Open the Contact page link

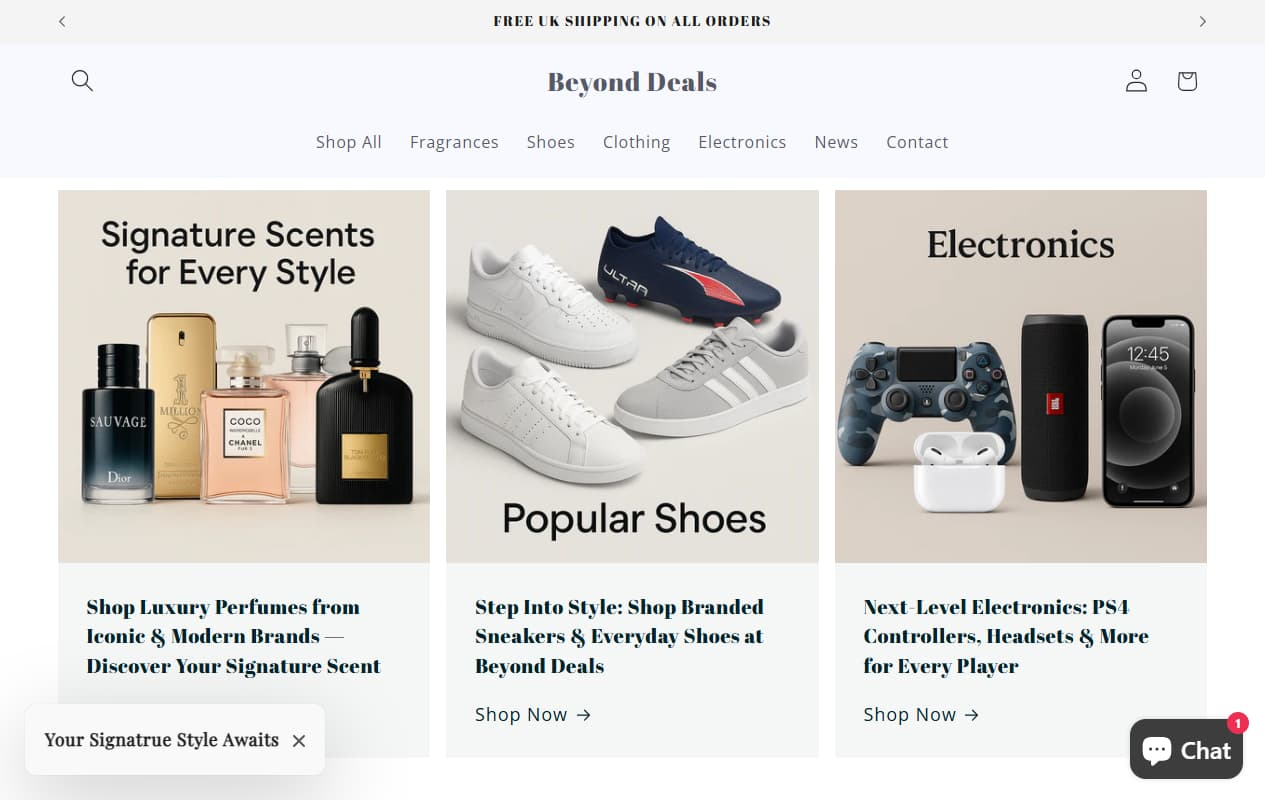tap(916, 142)
